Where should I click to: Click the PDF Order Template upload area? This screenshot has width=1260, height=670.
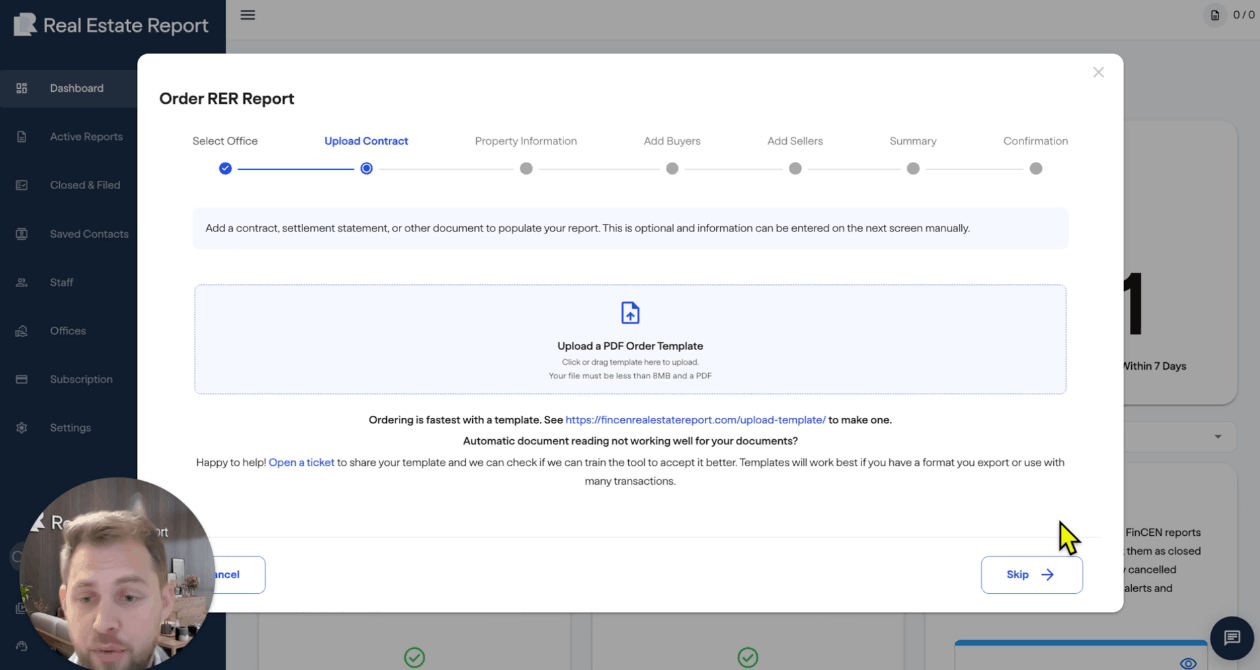pos(630,339)
